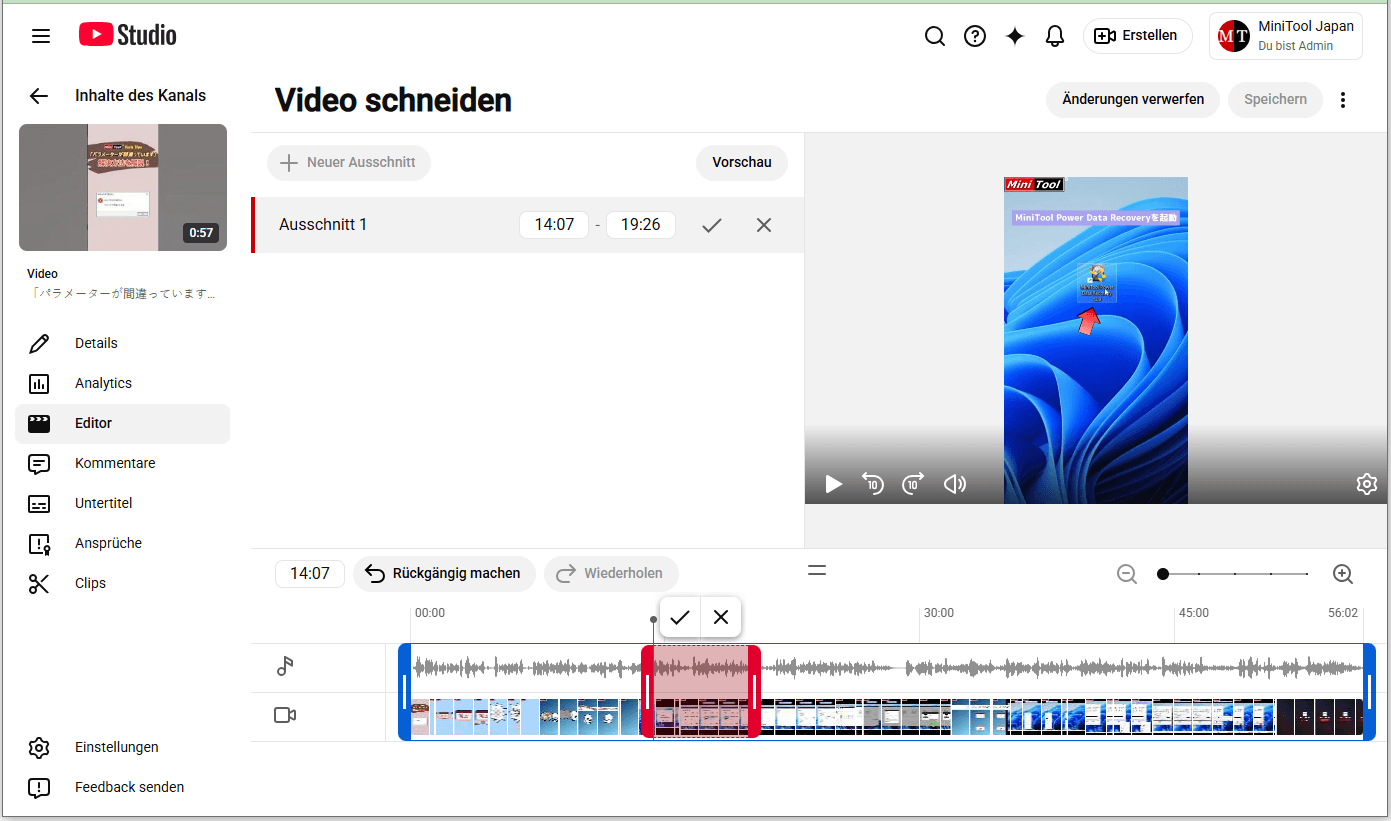Click the blue start trim handle
Screen dimensions: 1391x821
(405, 691)
